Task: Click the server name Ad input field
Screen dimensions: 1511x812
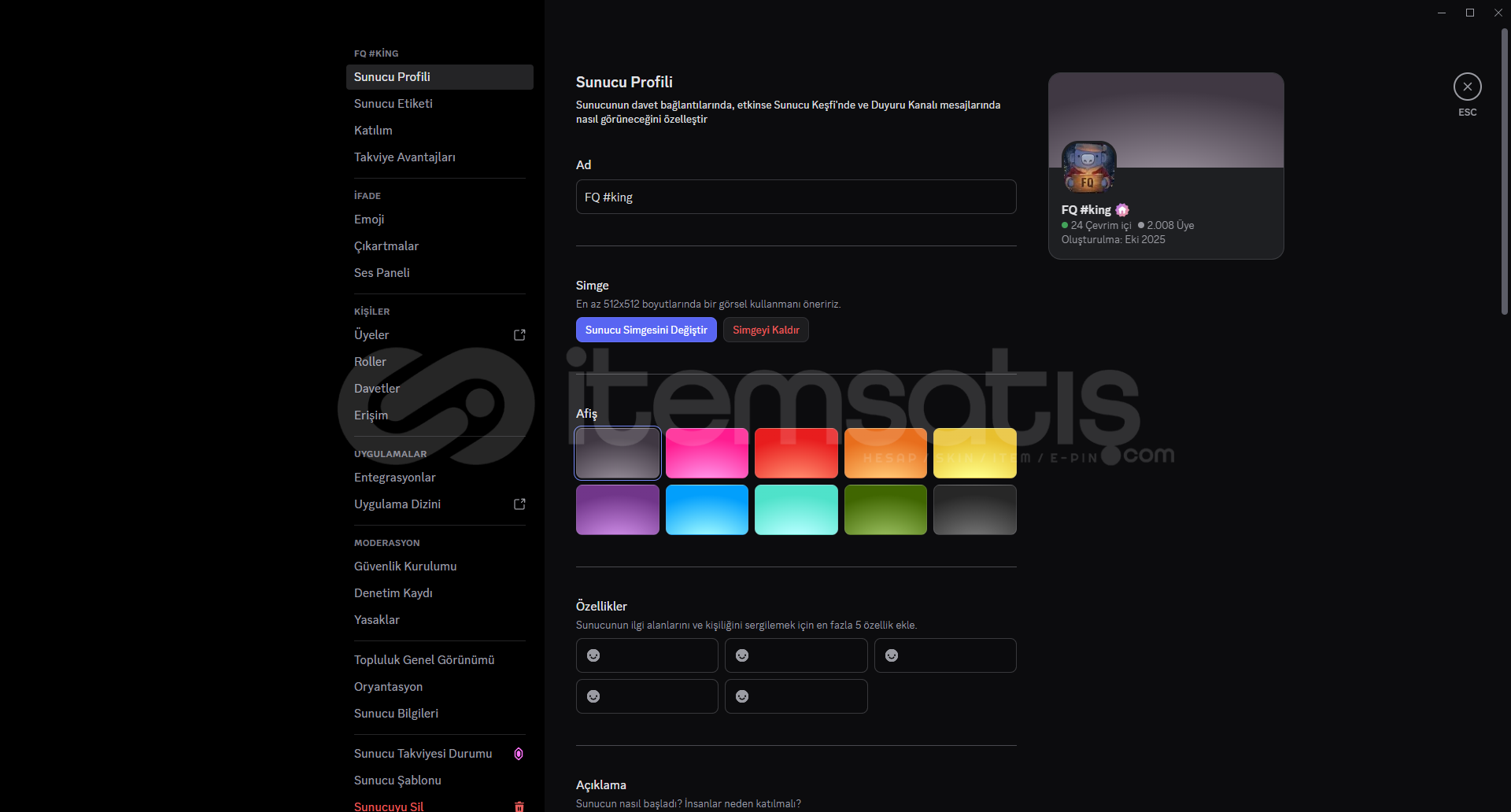Action: [796, 197]
